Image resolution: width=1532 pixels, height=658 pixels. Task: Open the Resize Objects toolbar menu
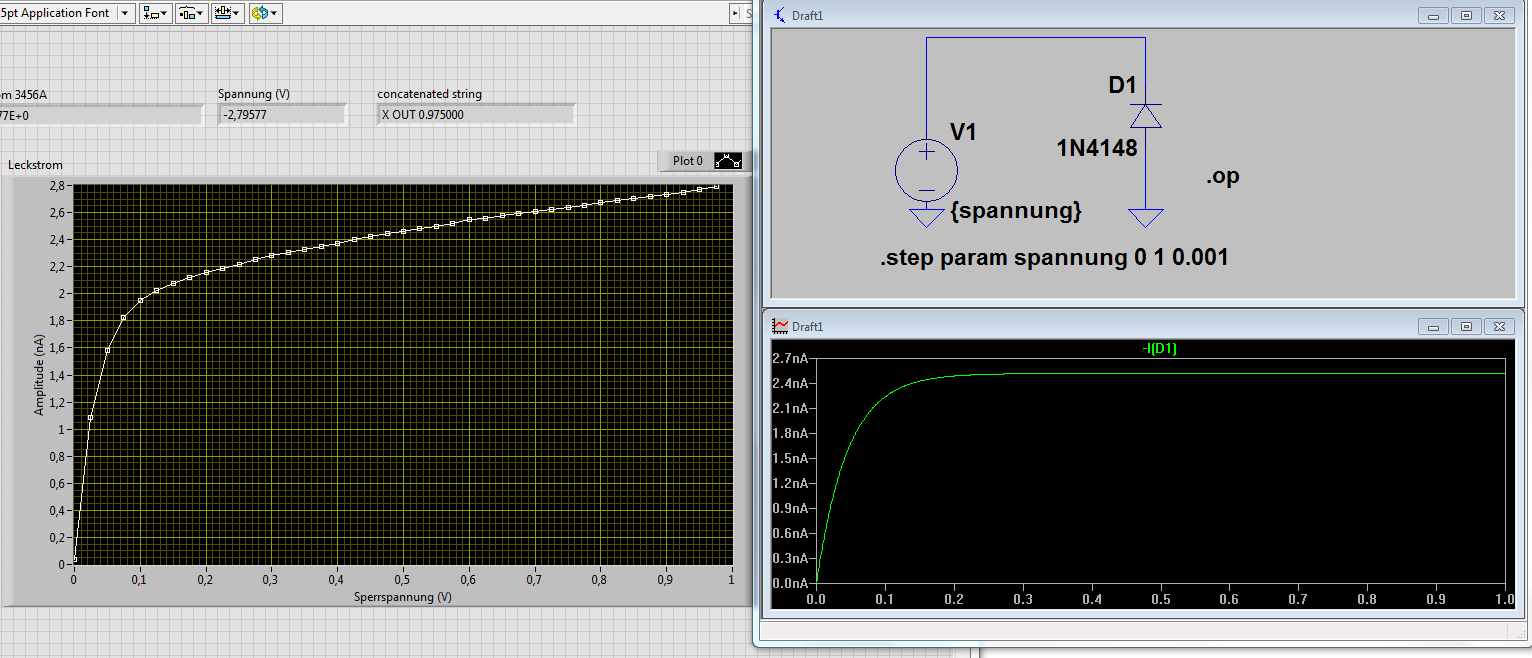[227, 13]
